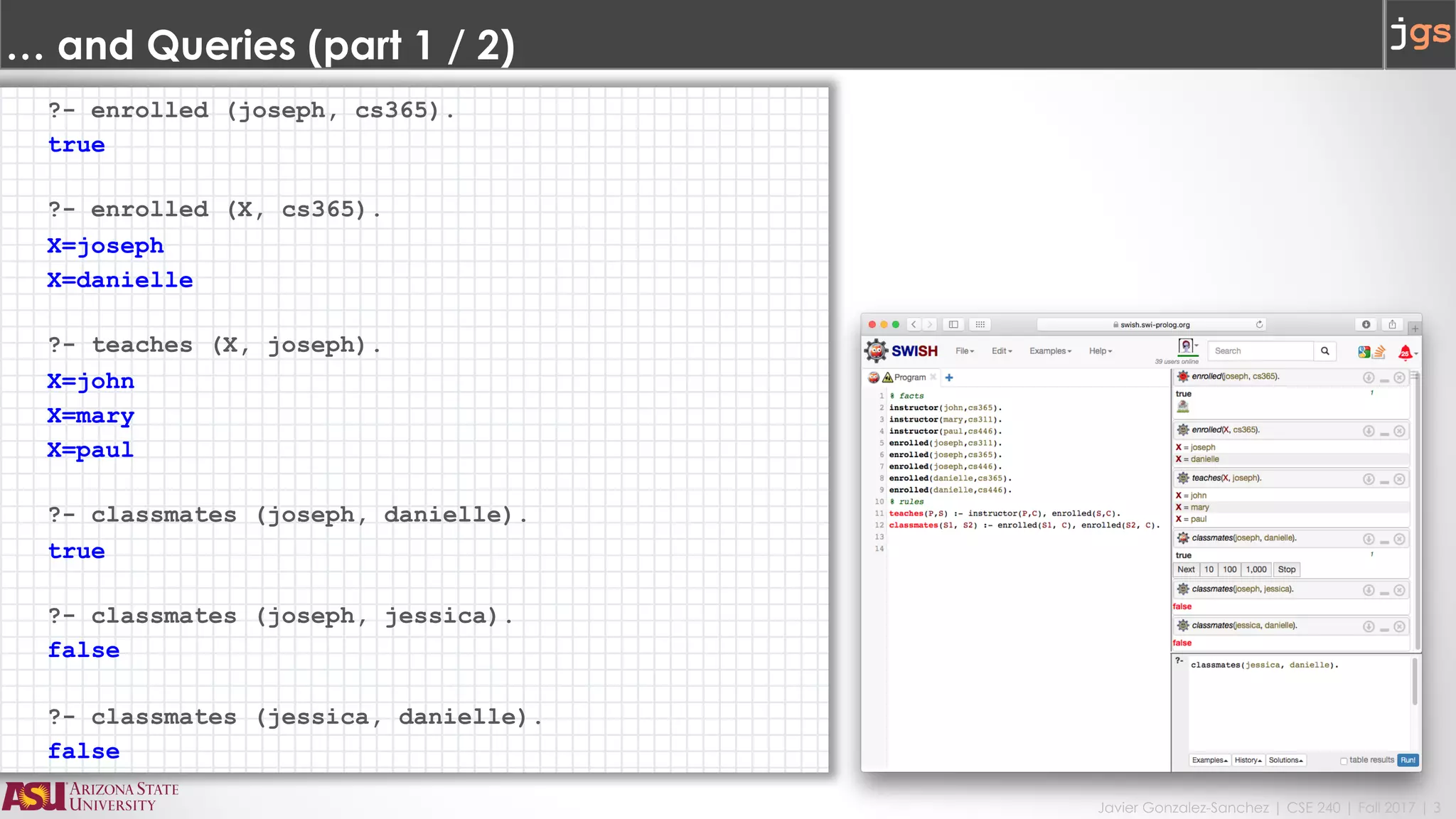Add a new tab with the plus icon
1456x819 pixels.
tap(949, 378)
